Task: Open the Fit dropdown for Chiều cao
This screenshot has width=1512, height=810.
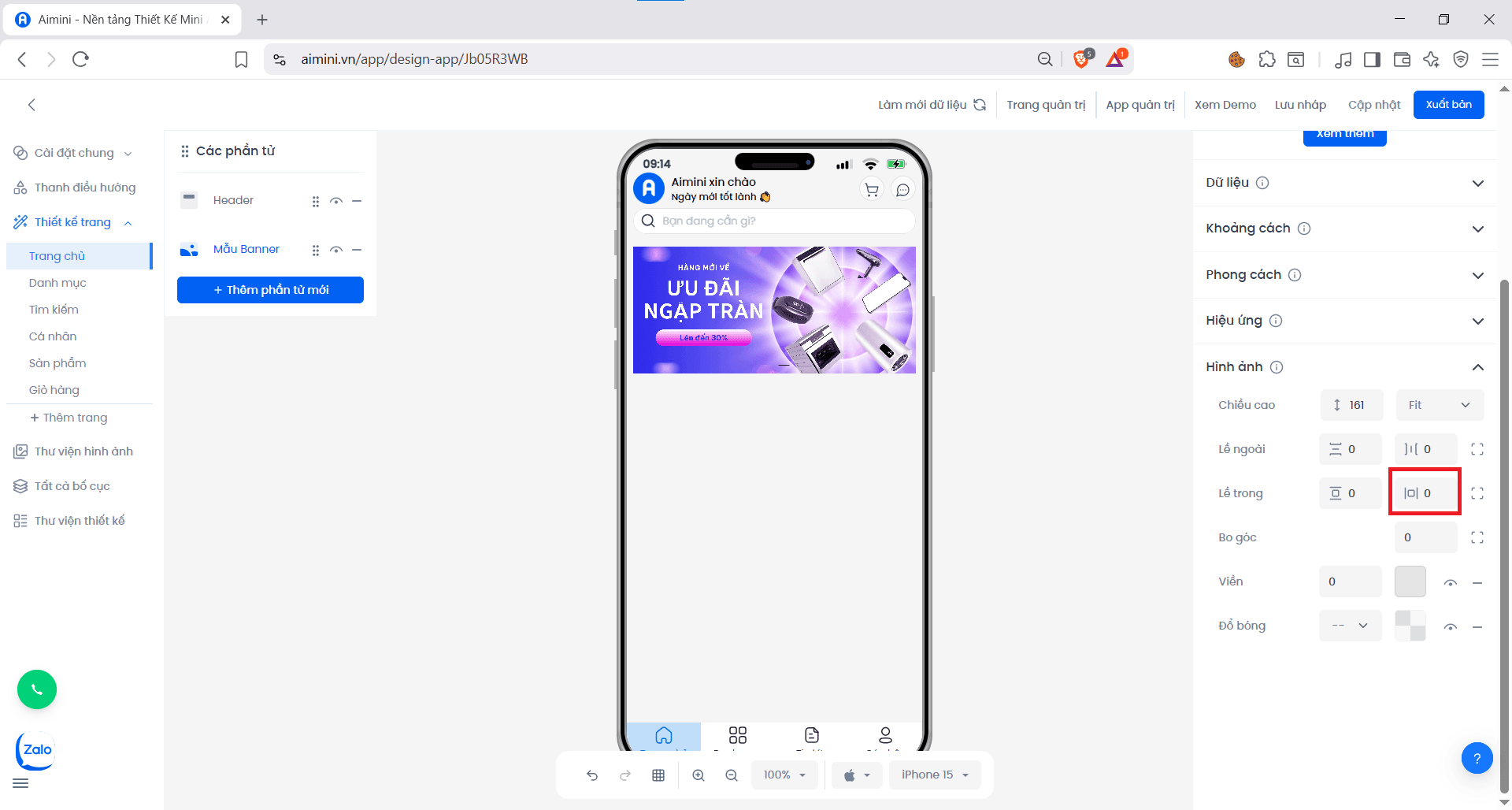Action: (x=1439, y=404)
